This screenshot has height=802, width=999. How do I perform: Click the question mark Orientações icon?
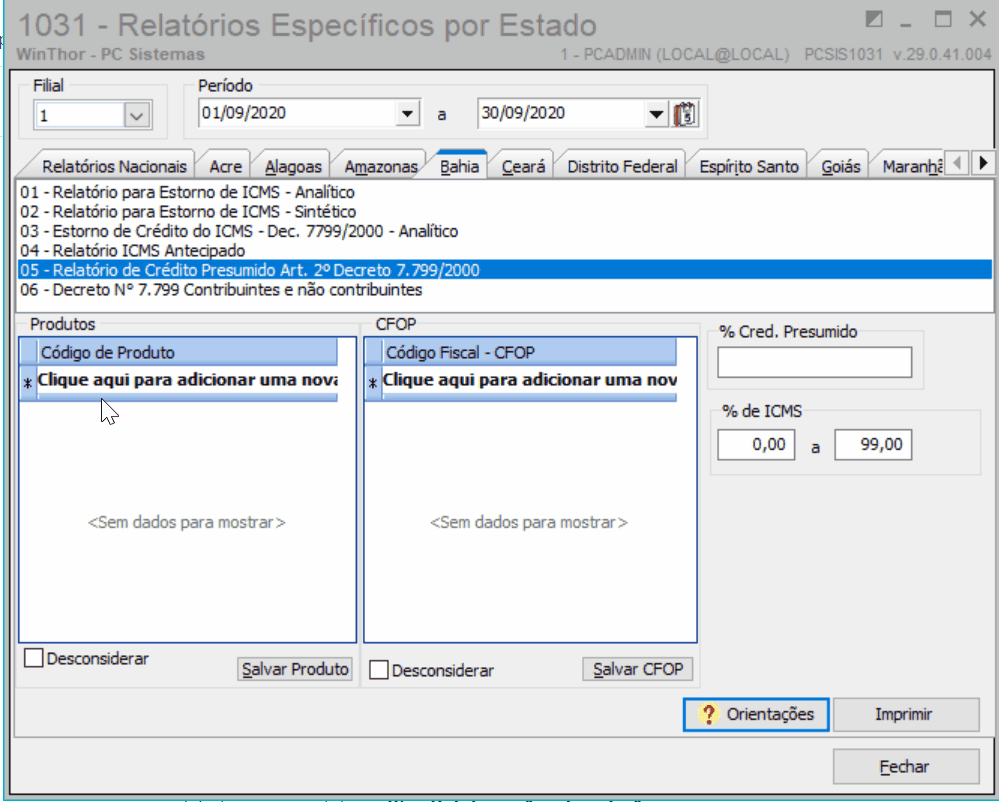pos(708,714)
